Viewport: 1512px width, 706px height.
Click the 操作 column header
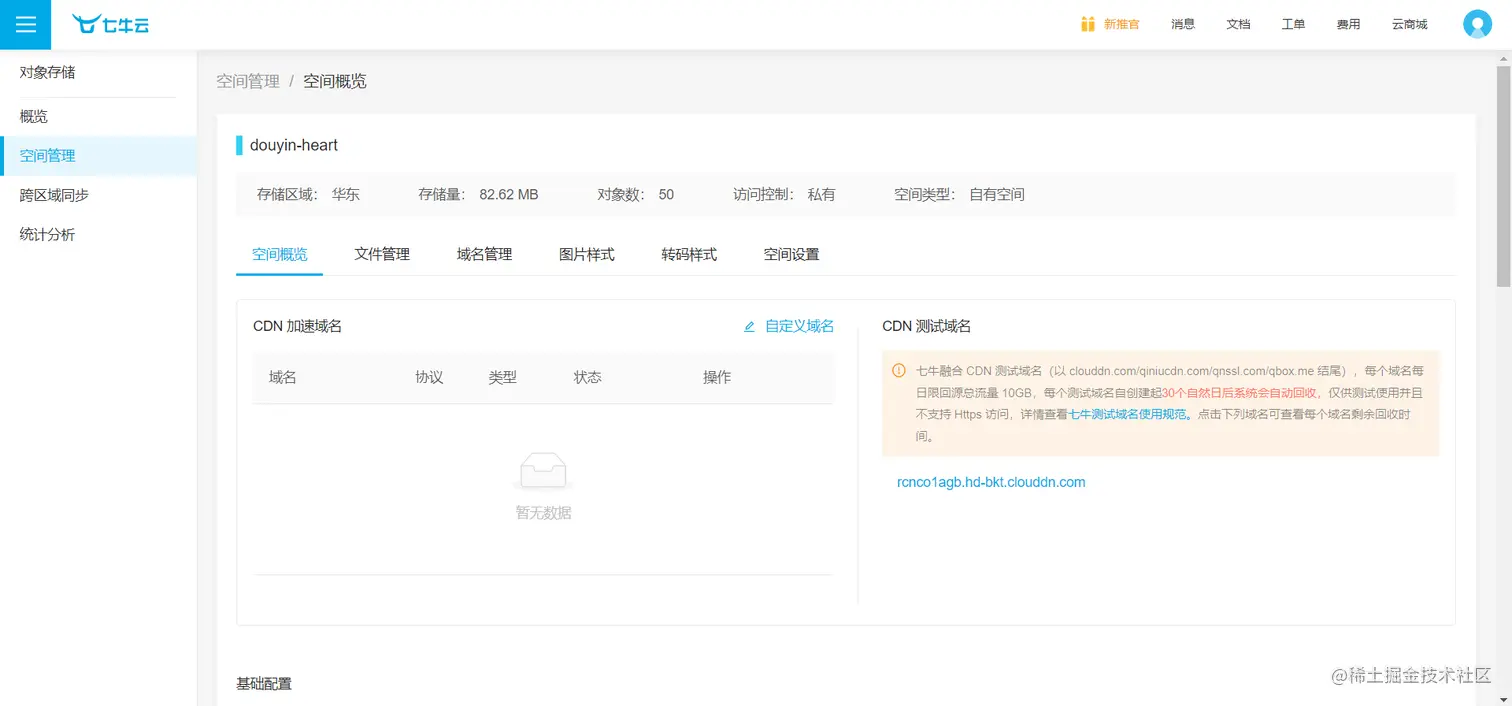(717, 377)
